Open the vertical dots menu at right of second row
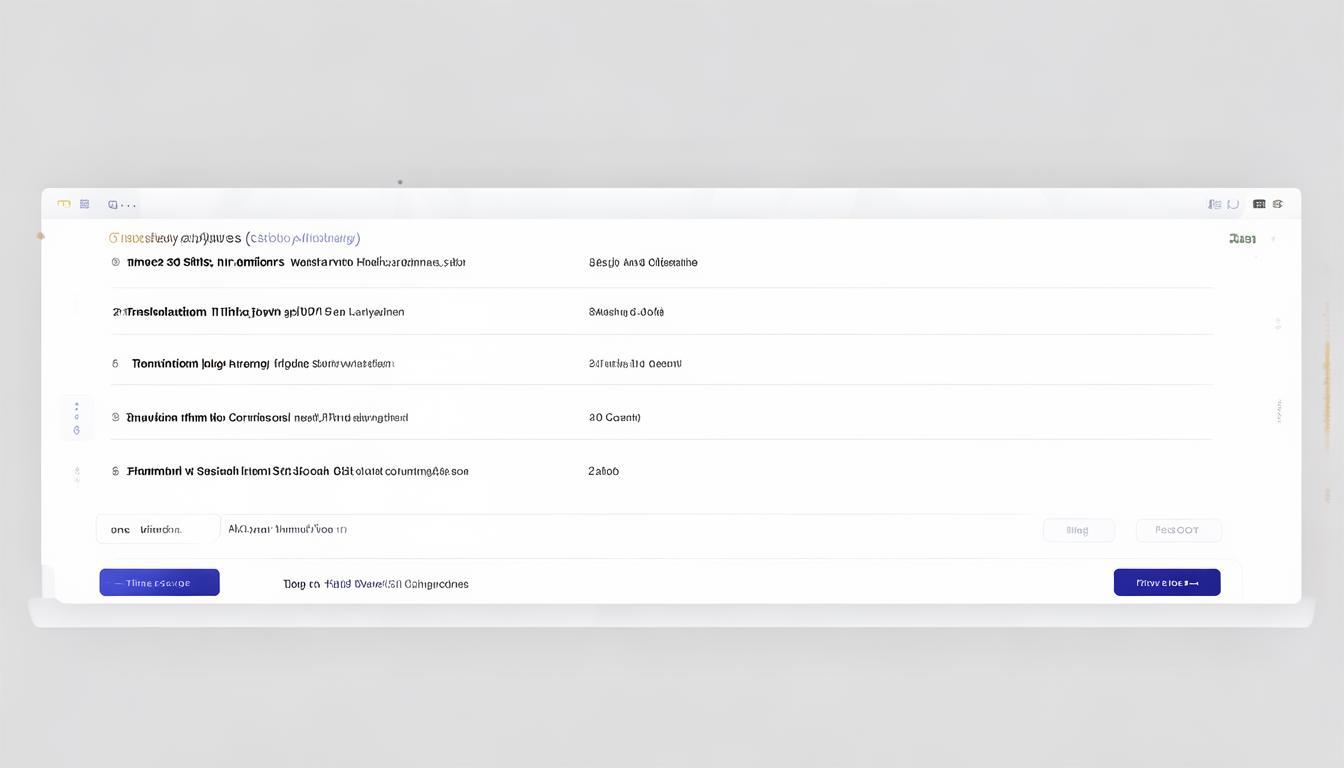 click(1278, 324)
